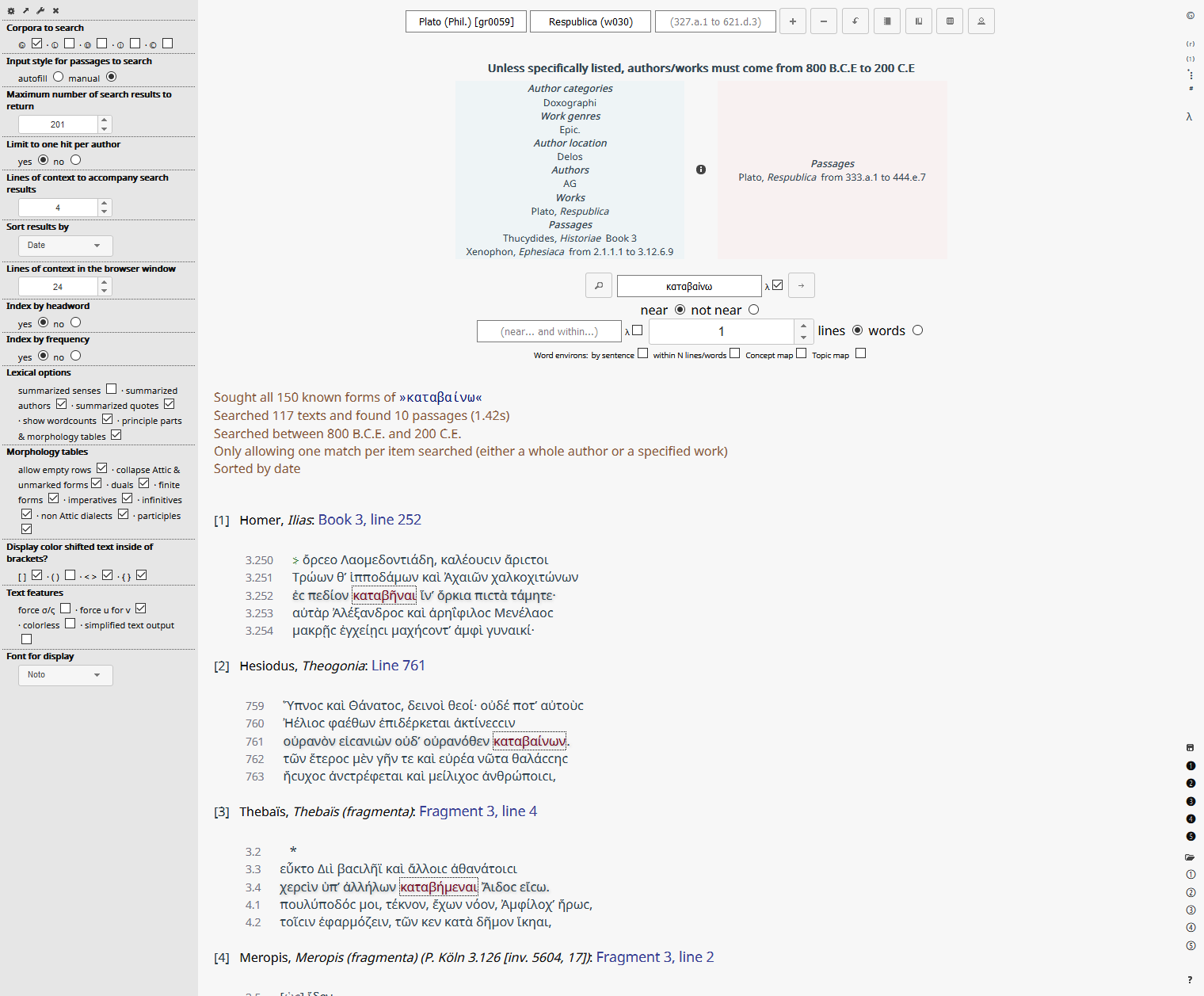
Task: Select the 'not near' radio button
Action: click(753, 310)
